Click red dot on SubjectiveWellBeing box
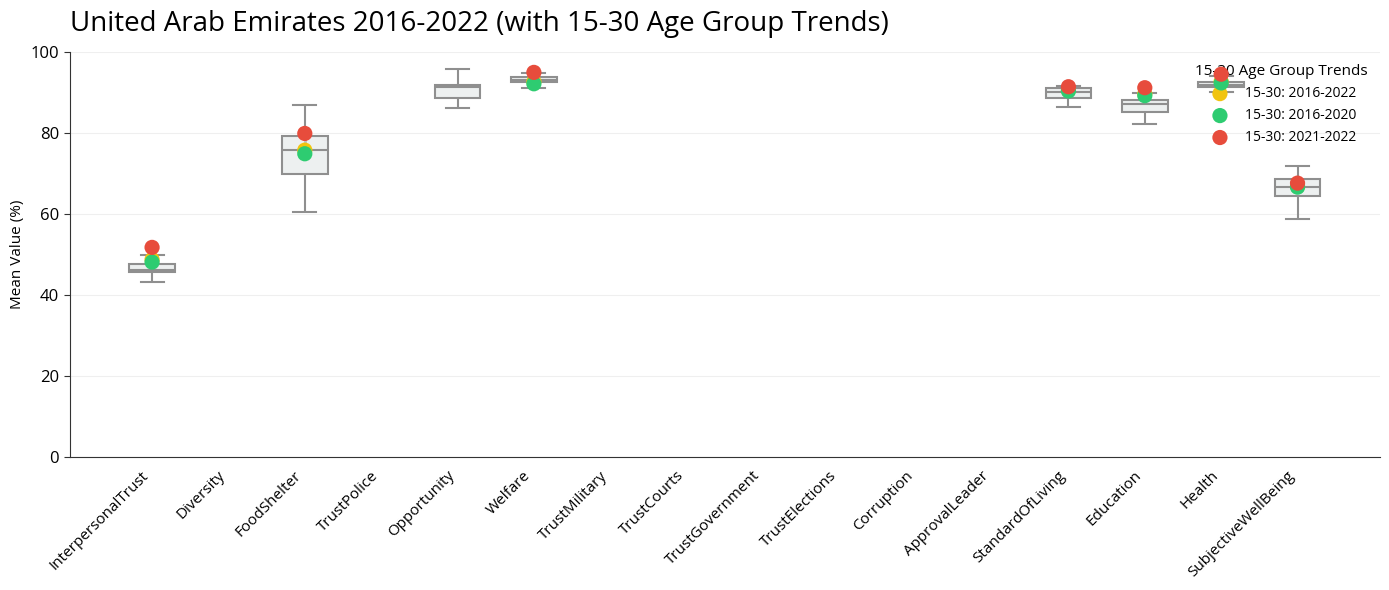This screenshot has width=1389, height=590. (1297, 183)
